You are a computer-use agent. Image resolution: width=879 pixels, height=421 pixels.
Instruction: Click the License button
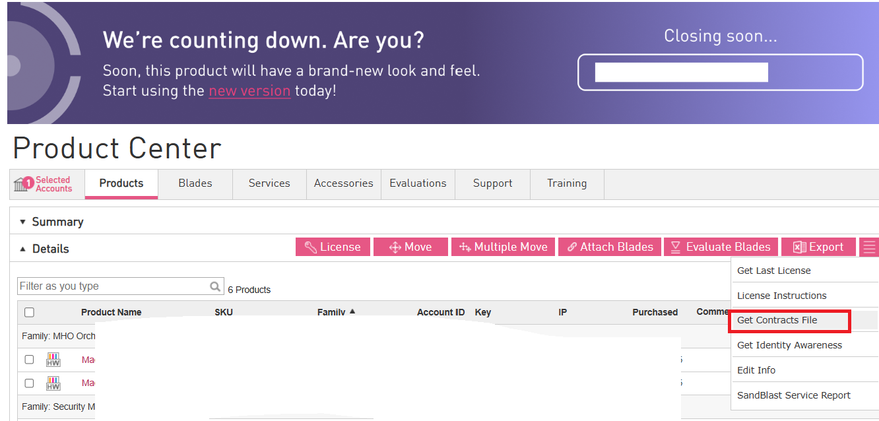tap(333, 247)
